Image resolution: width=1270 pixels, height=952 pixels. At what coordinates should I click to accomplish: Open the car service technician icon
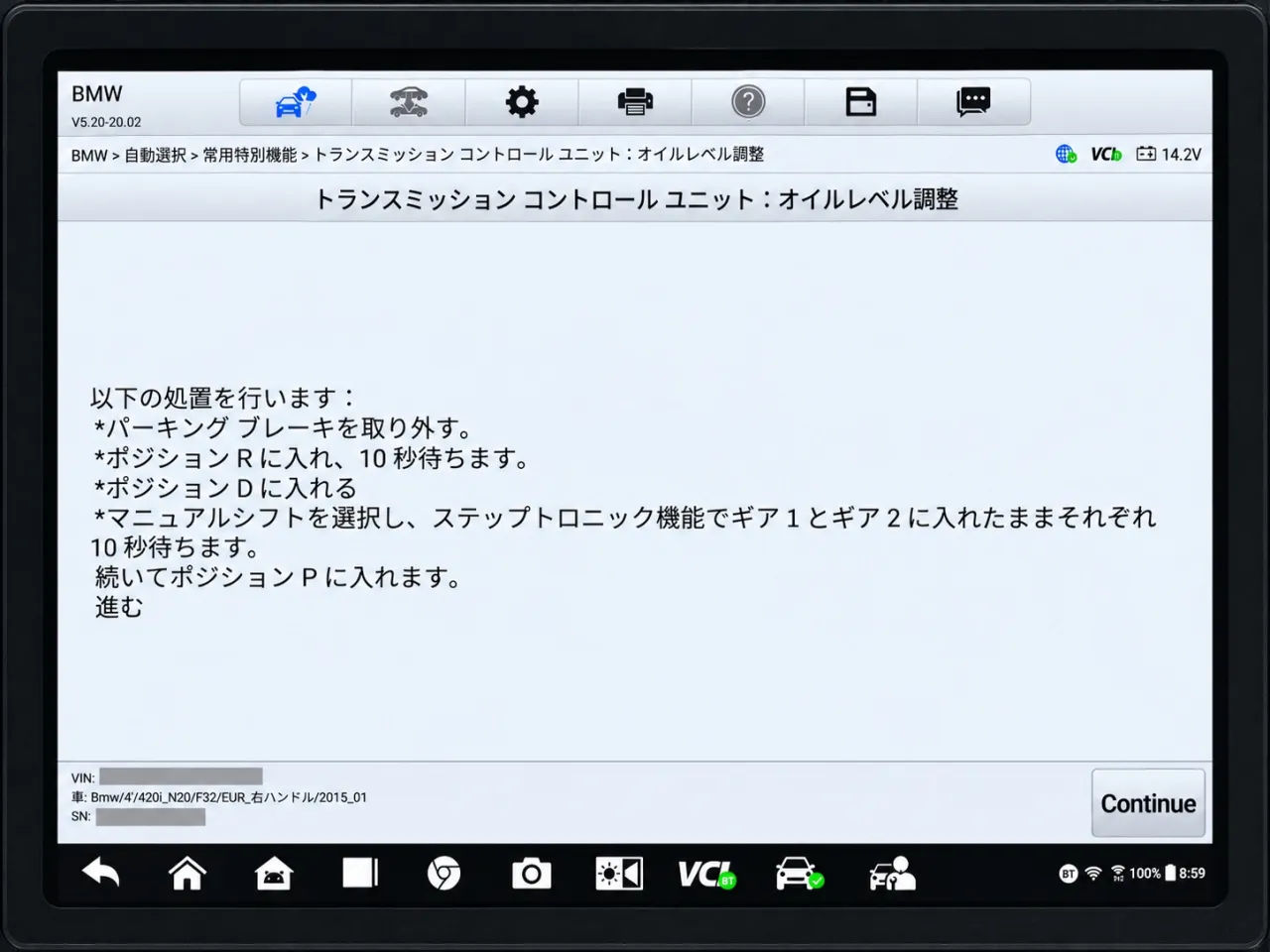coord(892,874)
